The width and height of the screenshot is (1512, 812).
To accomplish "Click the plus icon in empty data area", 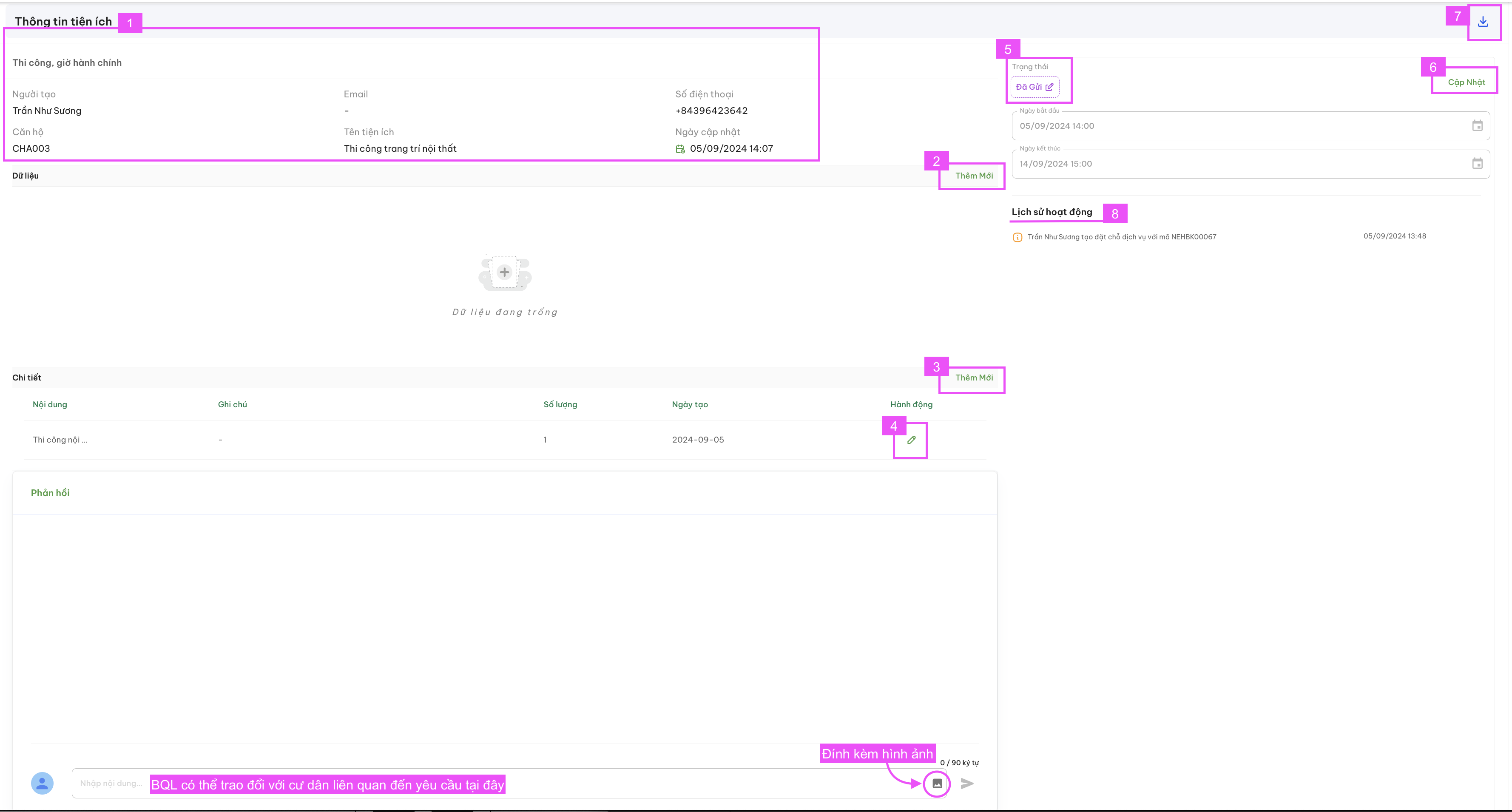I will coord(504,272).
